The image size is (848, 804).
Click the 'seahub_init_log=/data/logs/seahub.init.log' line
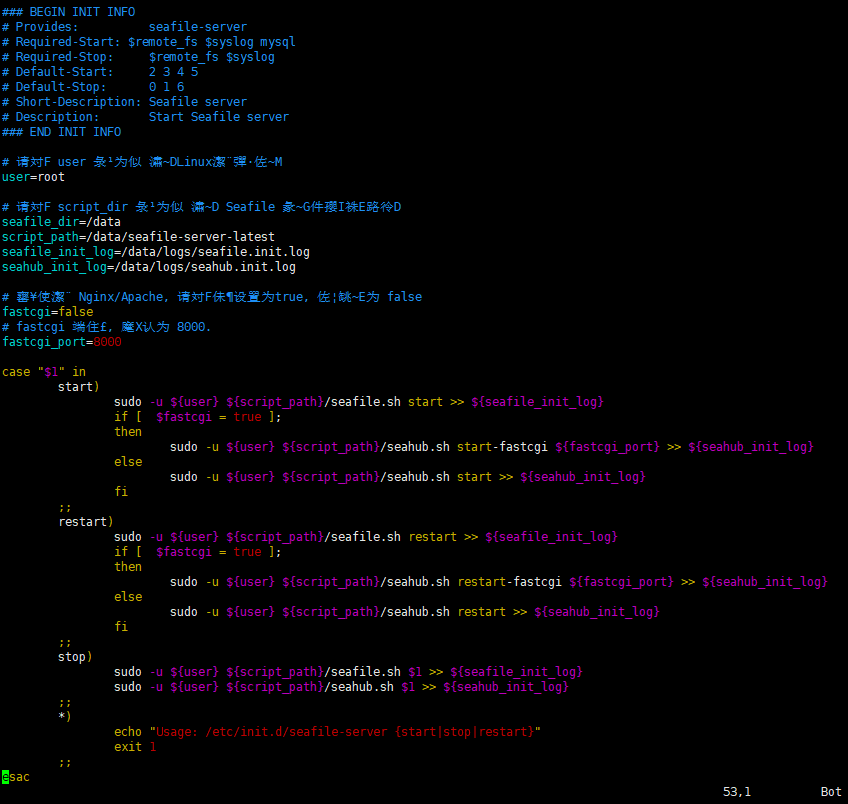(149, 267)
